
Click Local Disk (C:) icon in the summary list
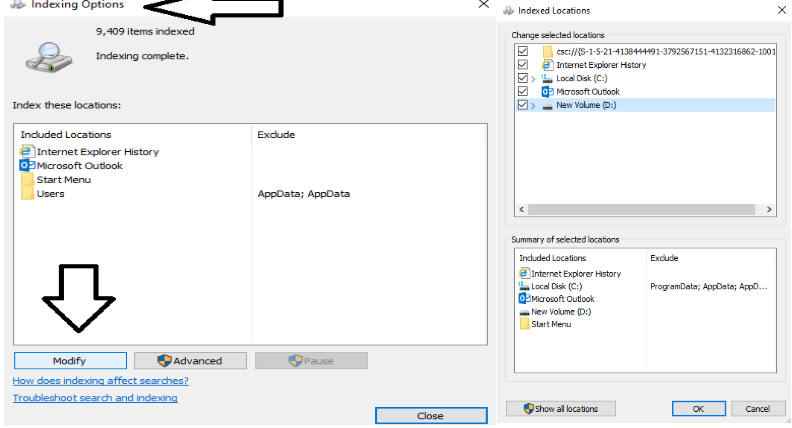[524, 286]
